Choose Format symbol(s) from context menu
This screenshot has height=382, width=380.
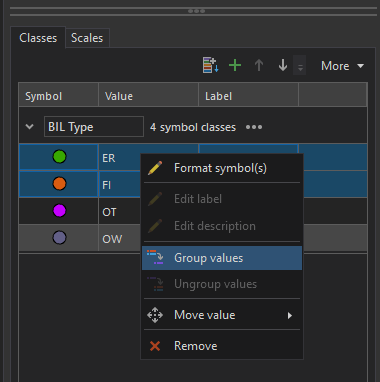(x=222, y=168)
